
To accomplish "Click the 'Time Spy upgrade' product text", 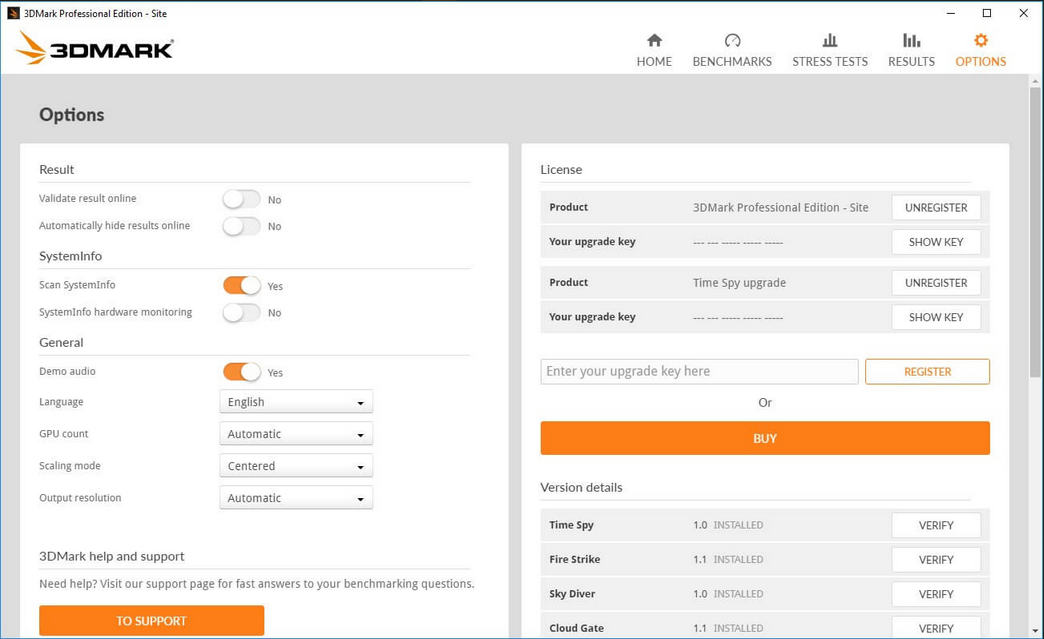I will click(x=739, y=283).
